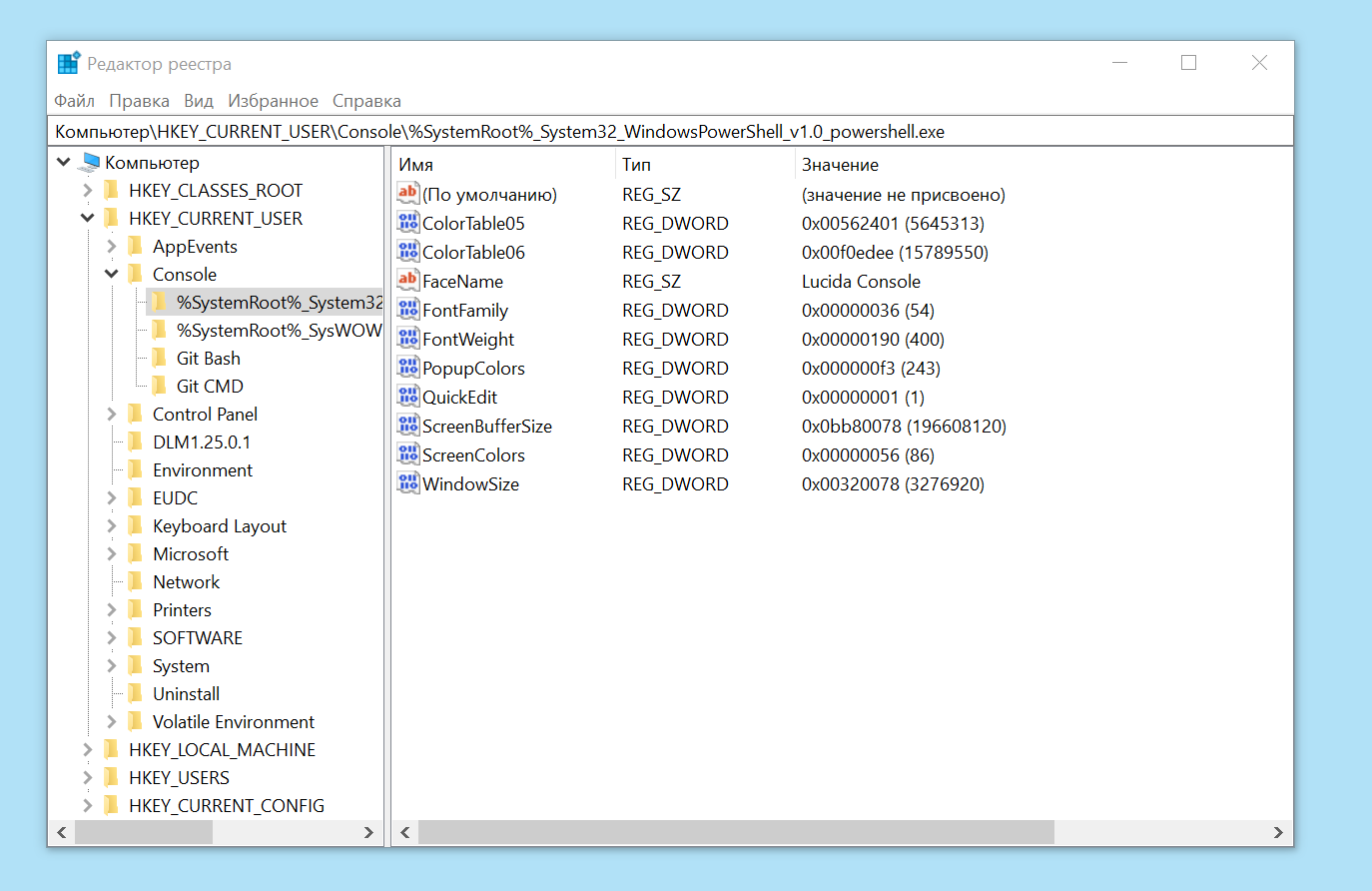Screen dimensions: 1372x891
Task: Click the string icon of (По умолчанию)
Action: point(408,194)
